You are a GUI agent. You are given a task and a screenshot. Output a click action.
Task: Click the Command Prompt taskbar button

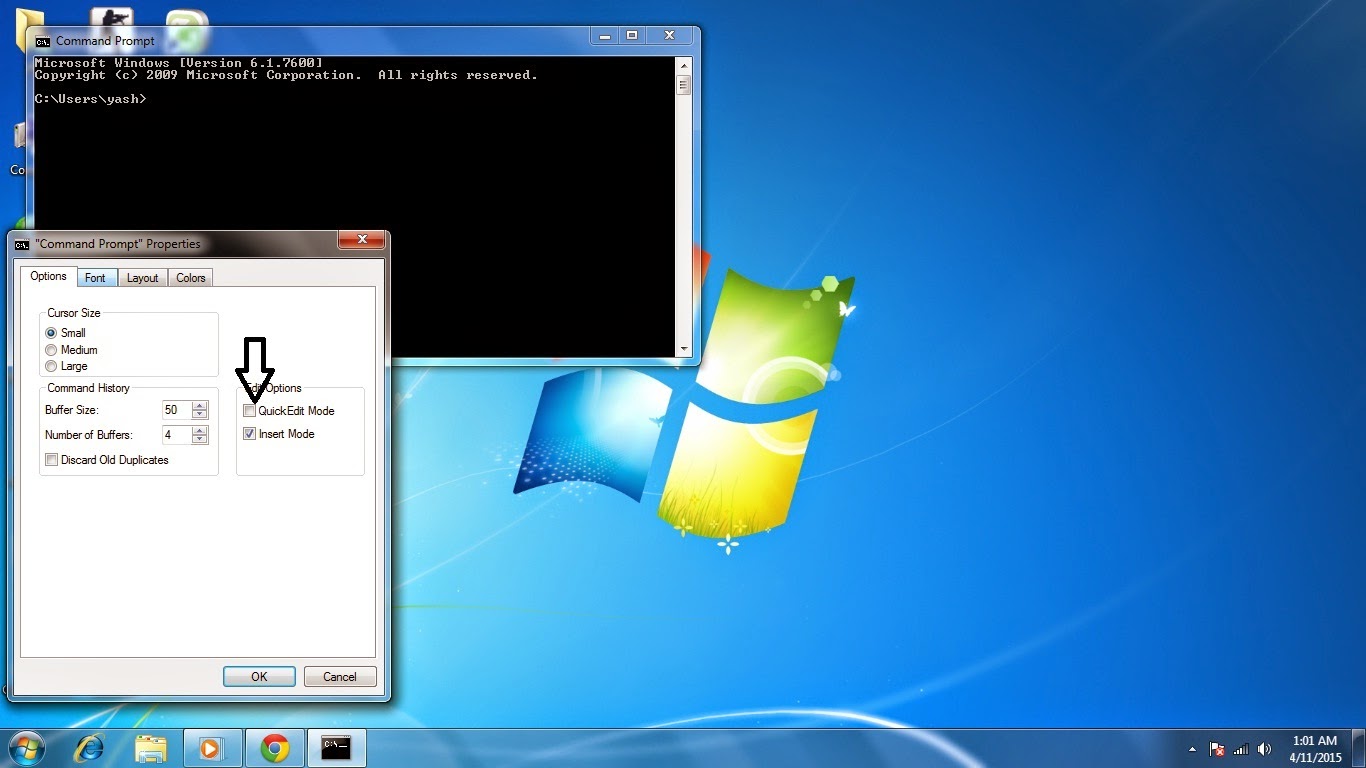pos(336,748)
